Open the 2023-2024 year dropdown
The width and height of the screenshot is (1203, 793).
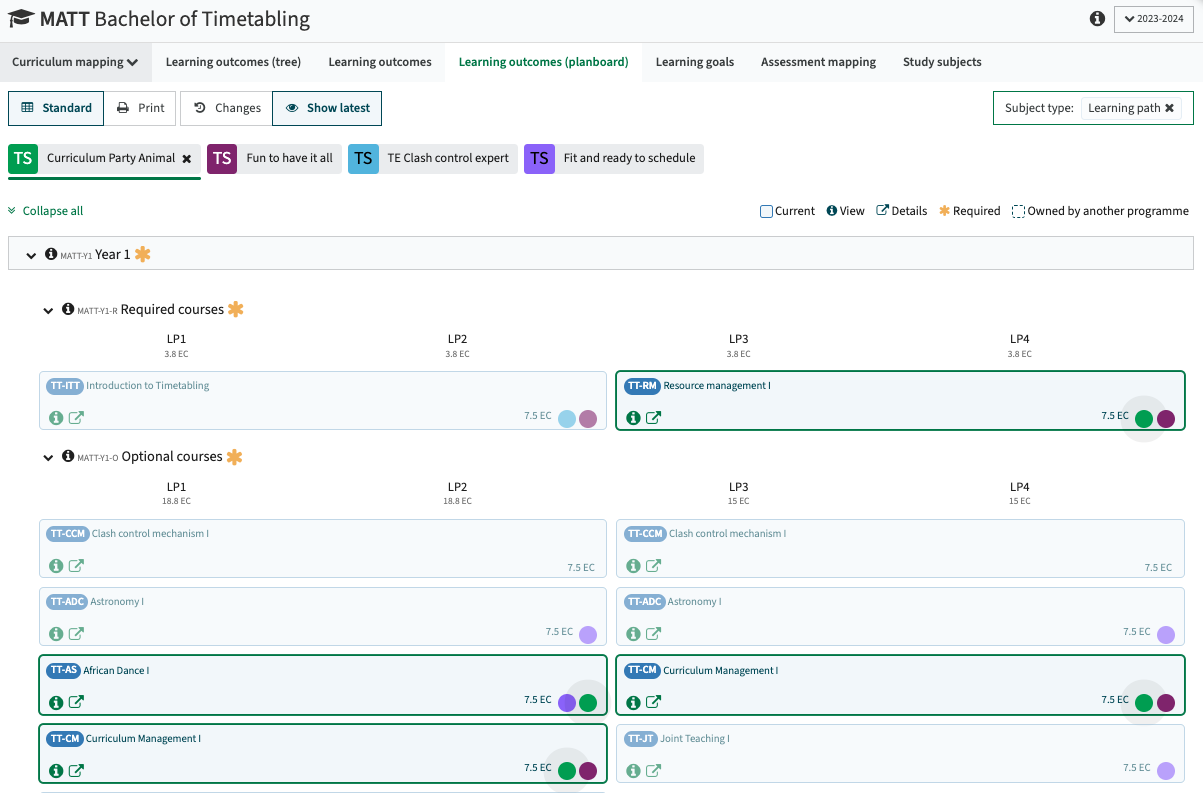[1153, 19]
